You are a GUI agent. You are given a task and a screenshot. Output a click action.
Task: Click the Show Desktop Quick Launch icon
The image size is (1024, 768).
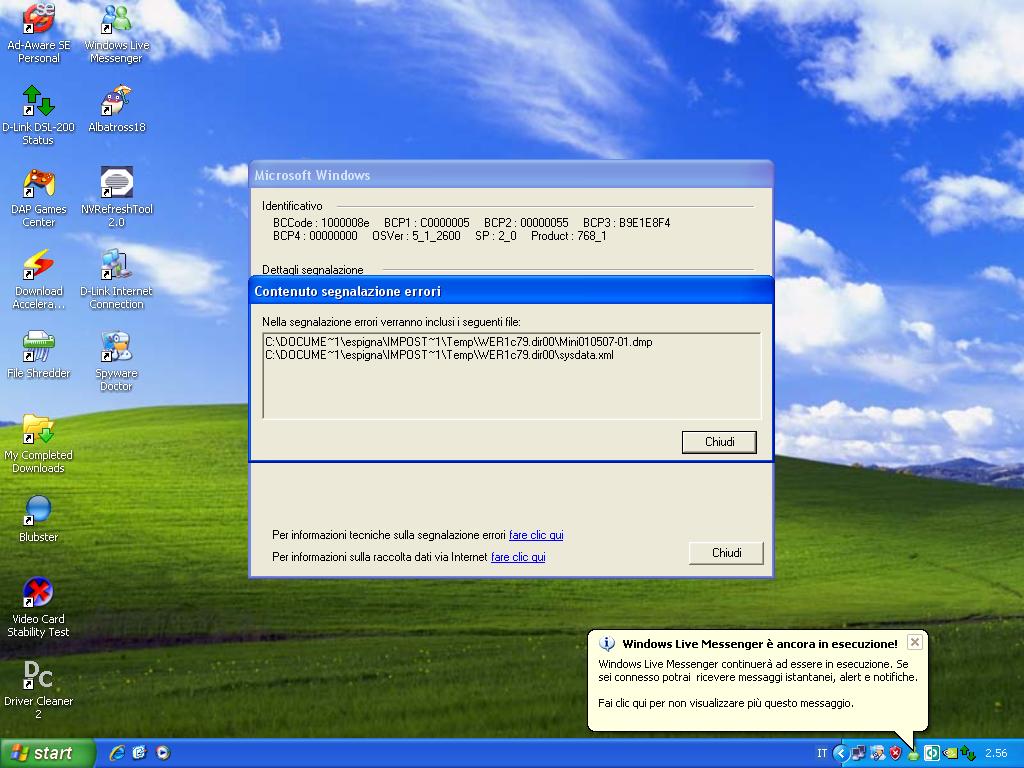coord(140,753)
